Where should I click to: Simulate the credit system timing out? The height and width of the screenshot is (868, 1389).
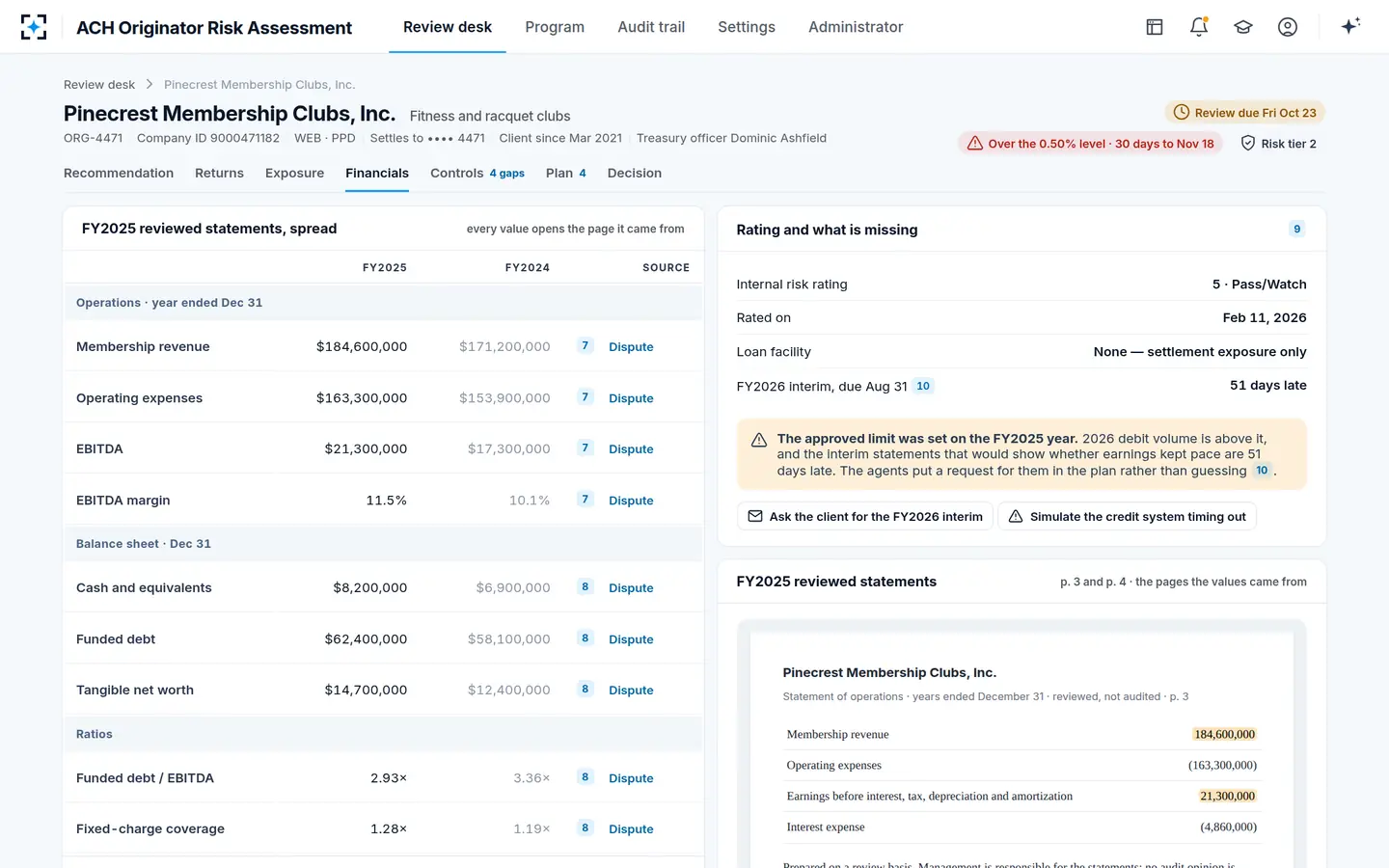[1127, 517]
